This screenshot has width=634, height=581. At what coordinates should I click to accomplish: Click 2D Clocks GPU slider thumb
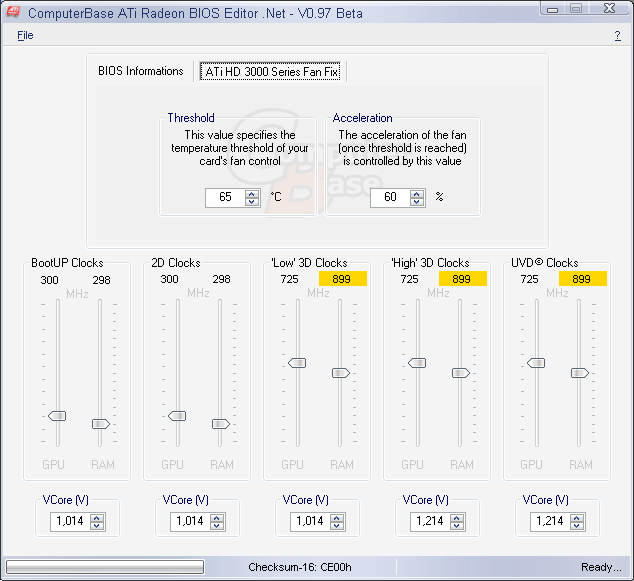[177, 416]
